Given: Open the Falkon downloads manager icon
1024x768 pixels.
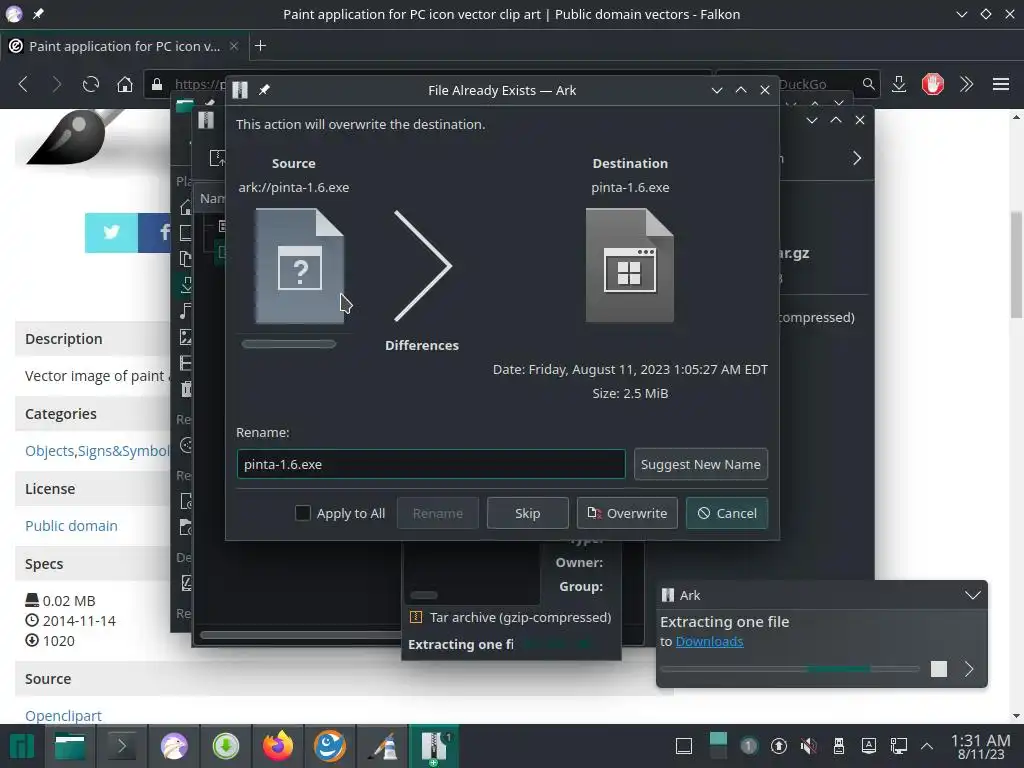Looking at the screenshot, I should click(899, 84).
